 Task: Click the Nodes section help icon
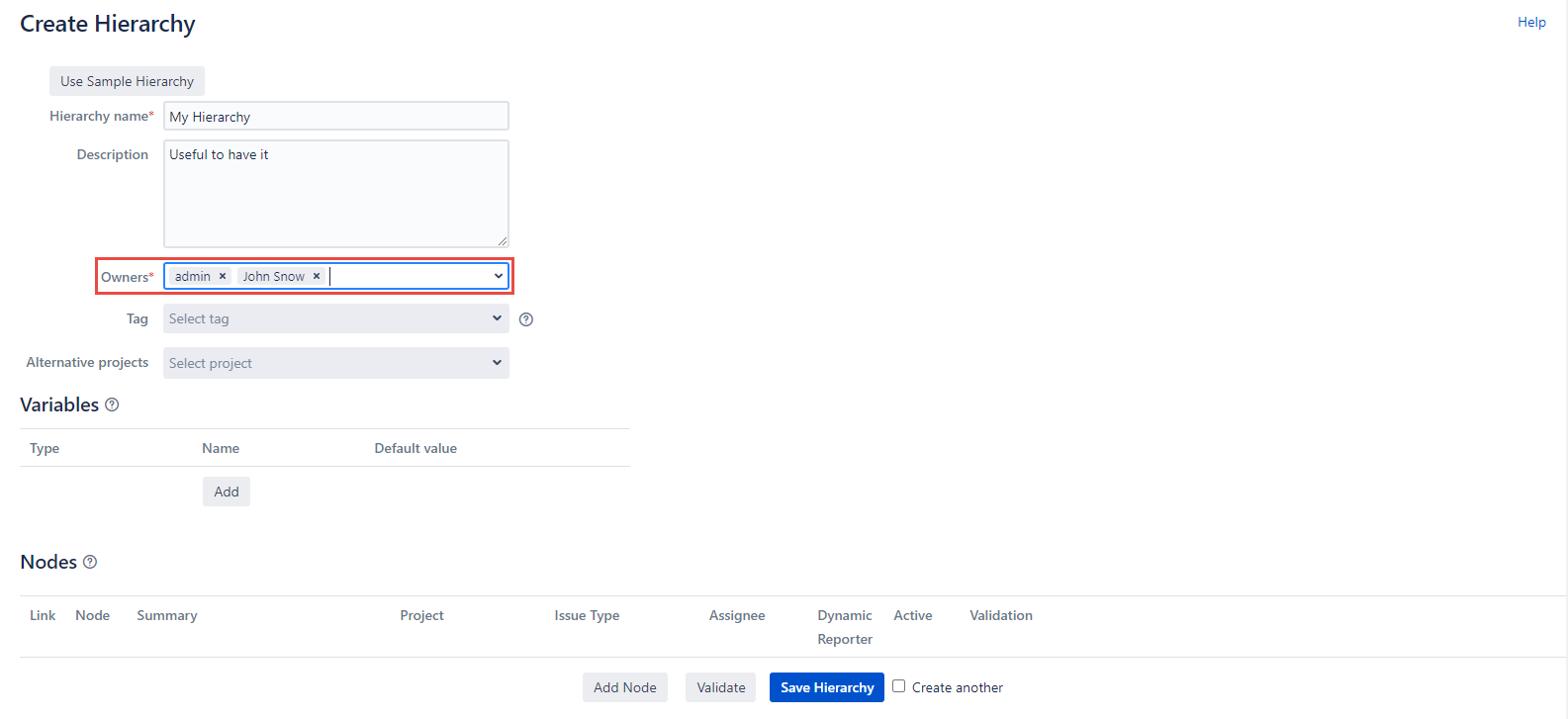click(x=90, y=562)
